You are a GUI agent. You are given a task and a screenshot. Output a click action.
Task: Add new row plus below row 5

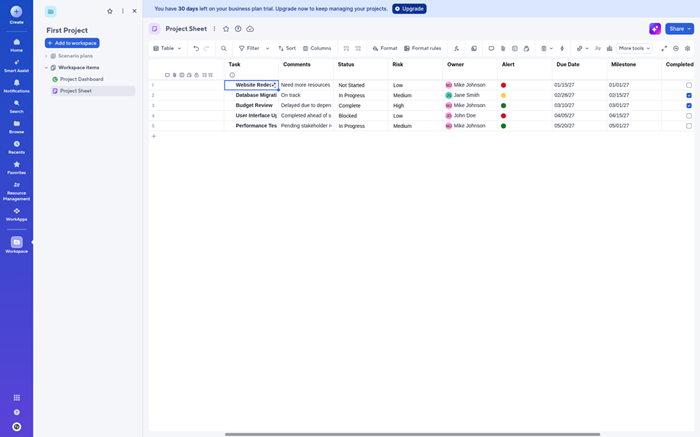coord(154,136)
